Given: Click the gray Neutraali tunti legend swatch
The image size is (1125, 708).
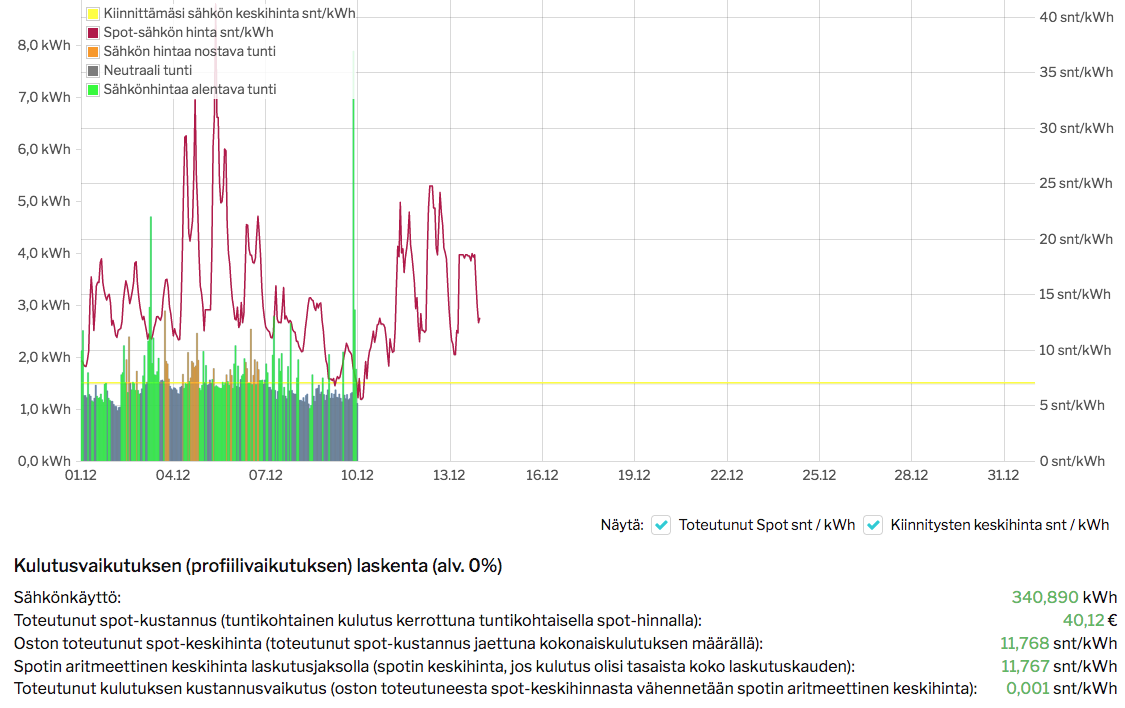Looking at the screenshot, I should pyautogui.click(x=93, y=71).
